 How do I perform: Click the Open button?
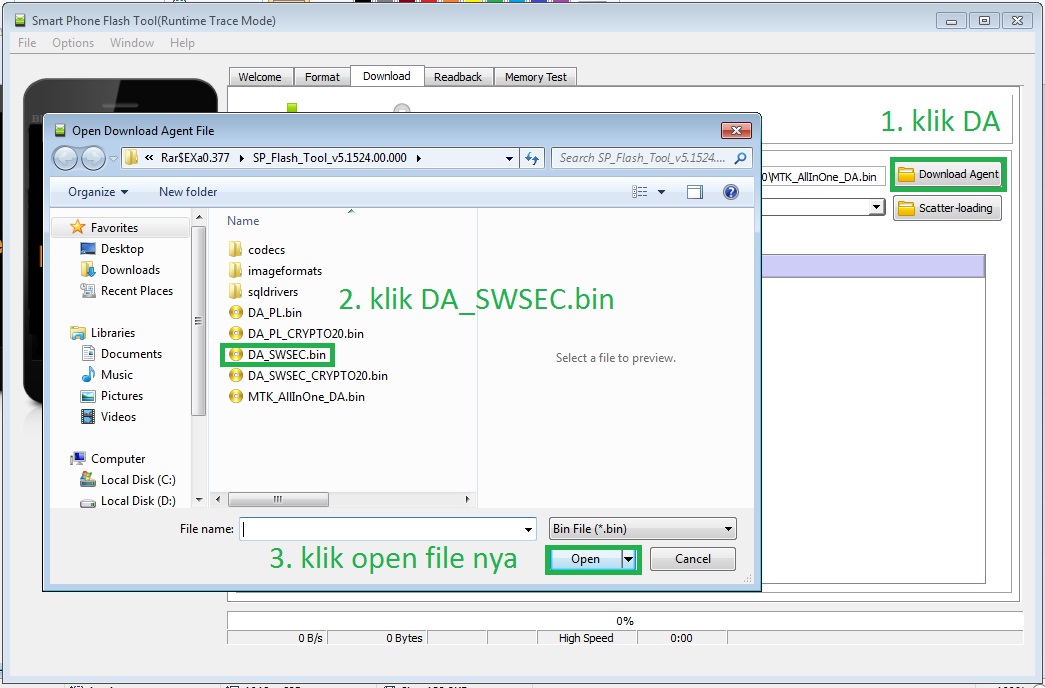pyautogui.click(x=584, y=559)
